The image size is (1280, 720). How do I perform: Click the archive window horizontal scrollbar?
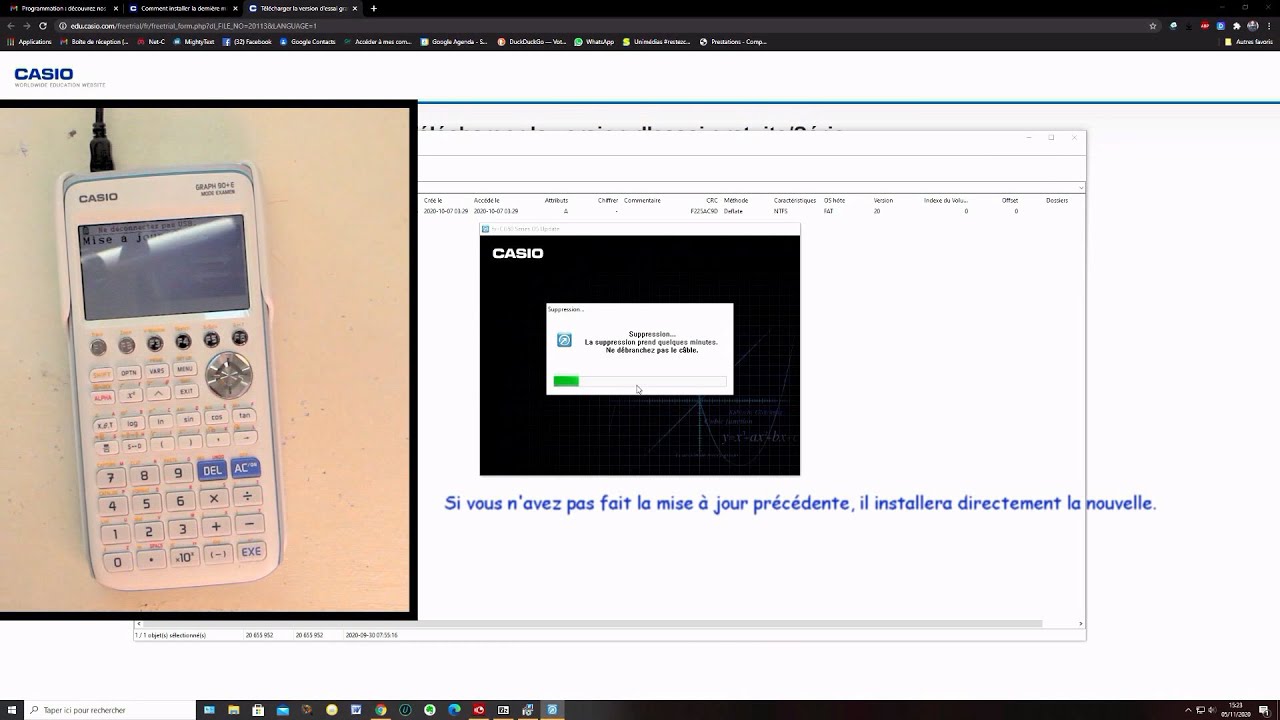coord(595,623)
